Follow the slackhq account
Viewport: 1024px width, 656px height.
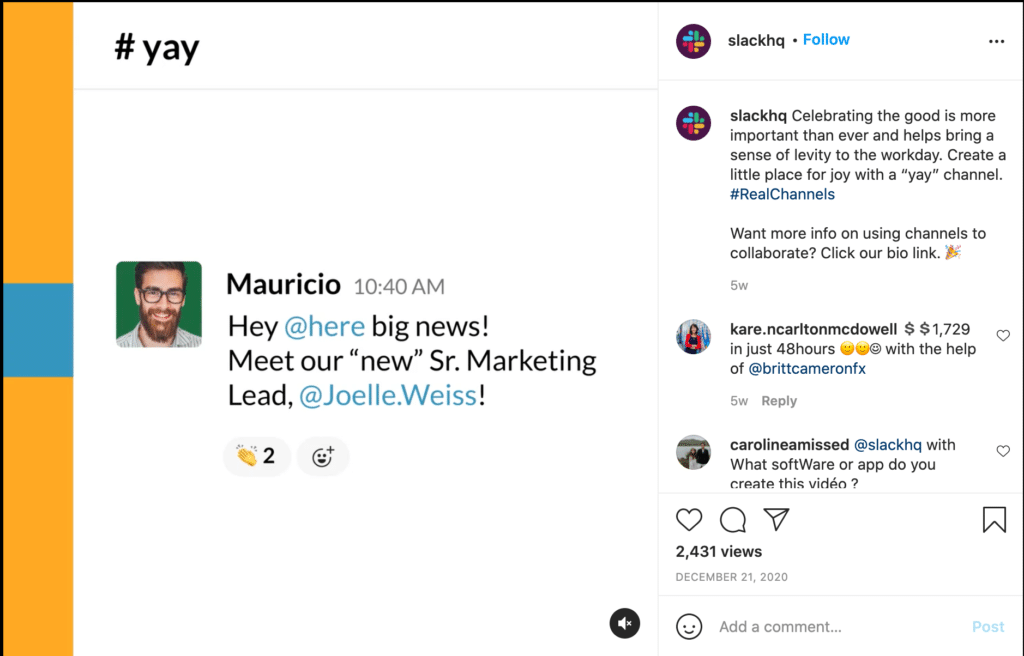pyautogui.click(x=826, y=40)
